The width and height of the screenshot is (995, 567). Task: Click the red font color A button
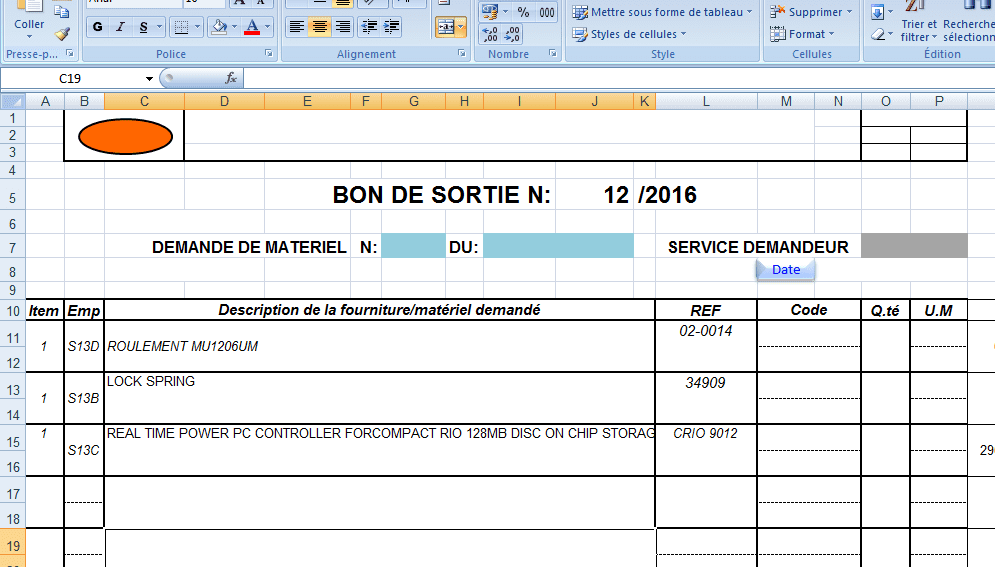(x=252, y=27)
